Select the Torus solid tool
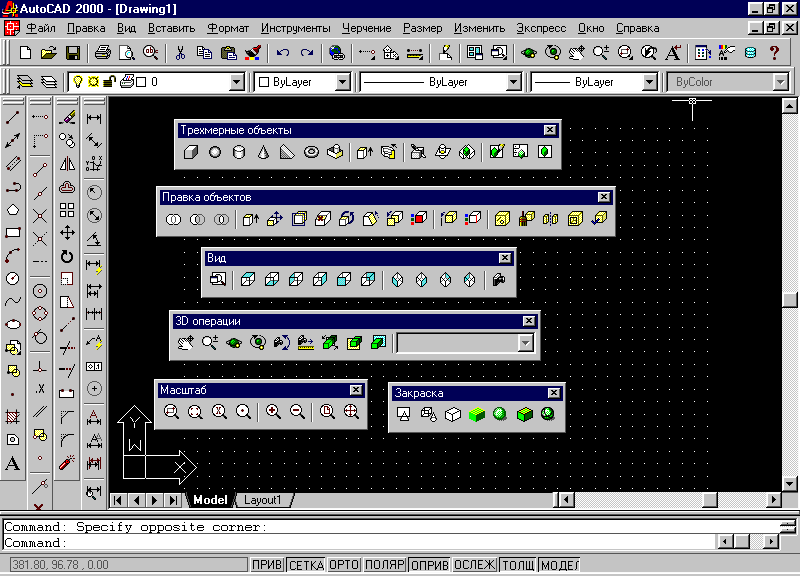This screenshot has height=576, width=800. [311, 152]
